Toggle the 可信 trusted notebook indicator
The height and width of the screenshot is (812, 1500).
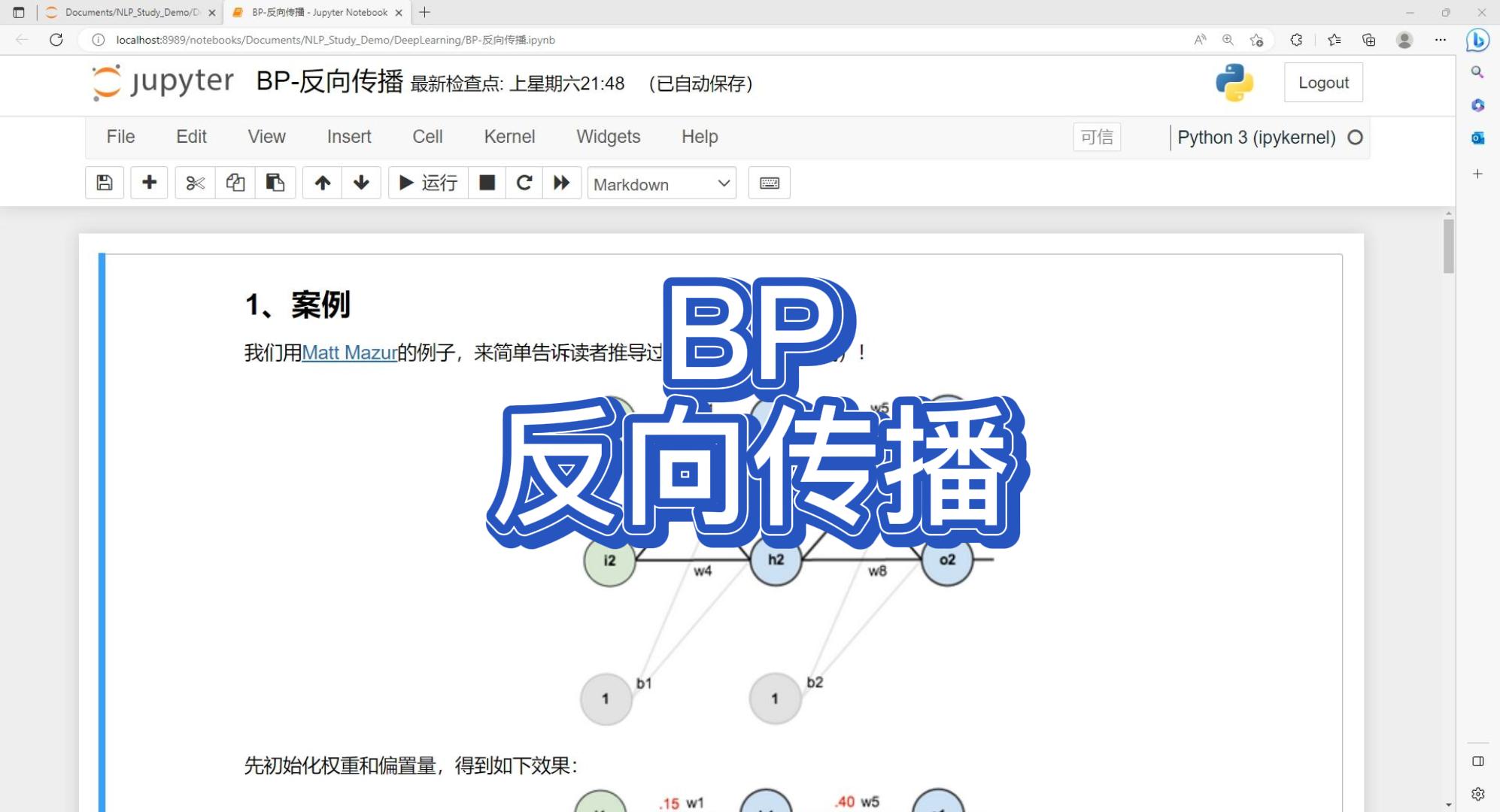pos(1096,137)
